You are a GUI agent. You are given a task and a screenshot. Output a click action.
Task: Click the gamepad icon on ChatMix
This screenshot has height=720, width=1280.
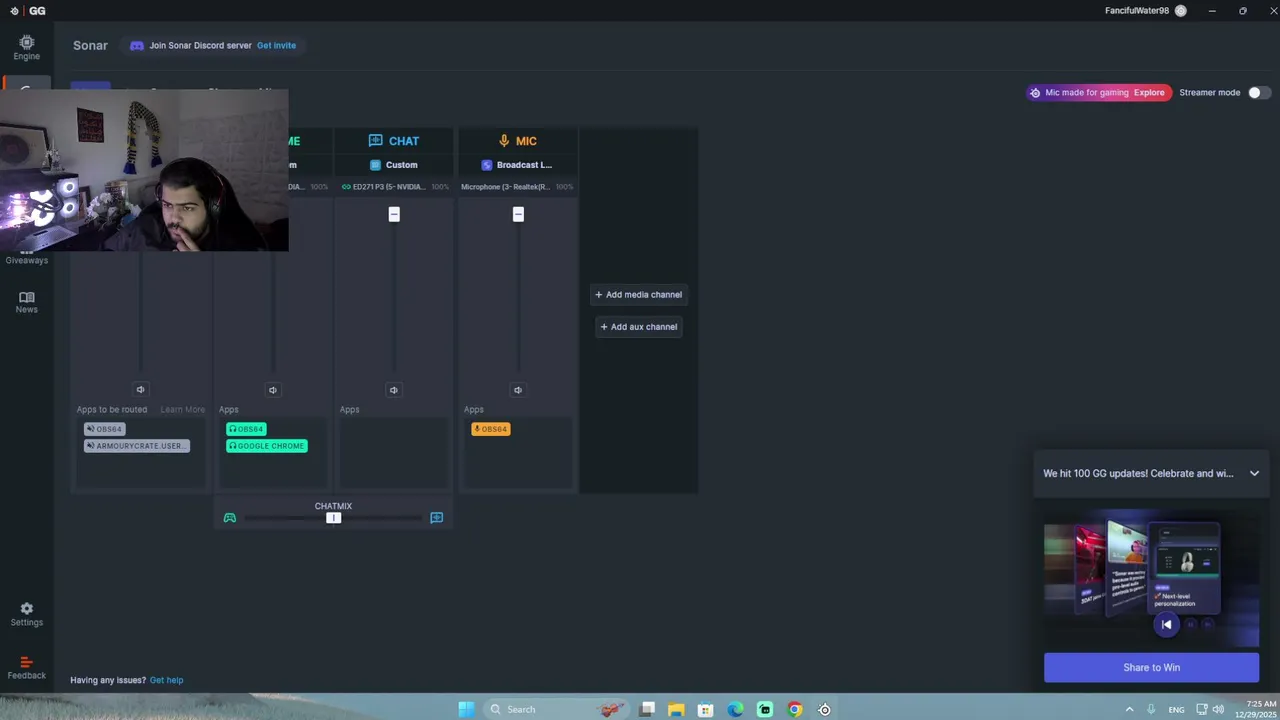tap(230, 517)
